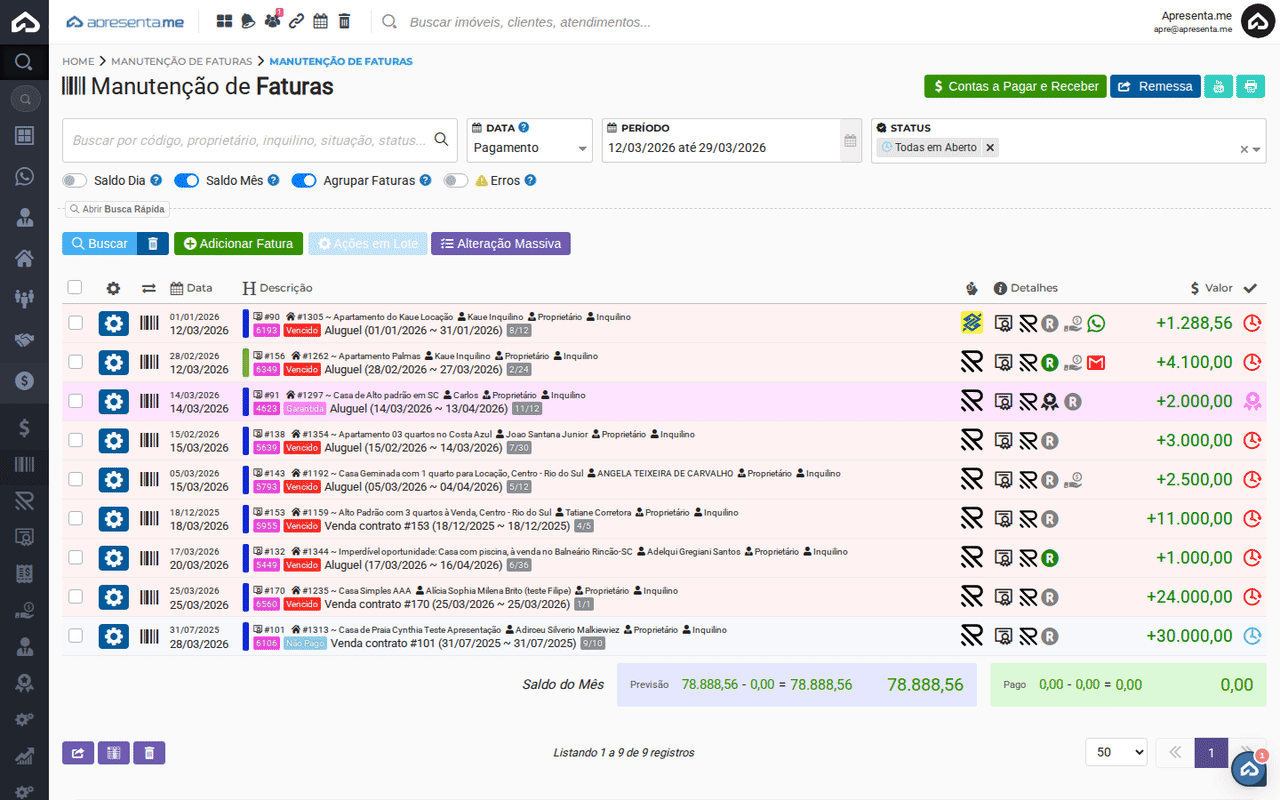Viewport: 1280px width, 800px height.
Task: Click the trash icon in the top toolbar
Action: [344, 21]
